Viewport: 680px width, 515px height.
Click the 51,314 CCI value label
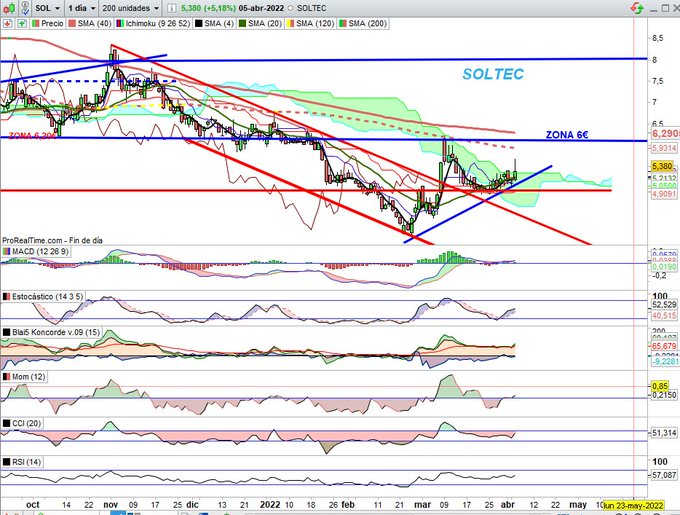click(x=664, y=433)
